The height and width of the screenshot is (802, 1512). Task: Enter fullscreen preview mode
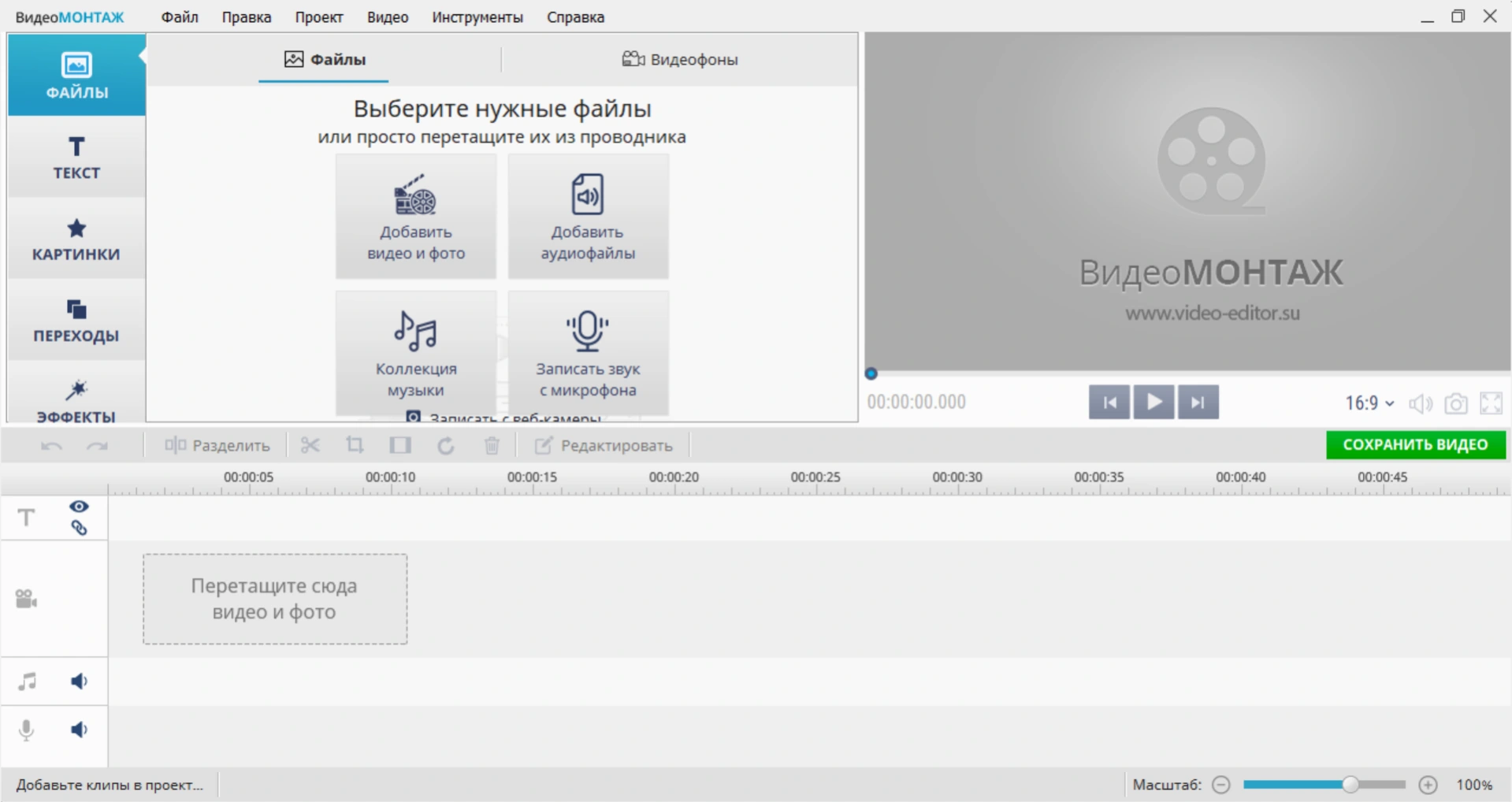[1491, 403]
